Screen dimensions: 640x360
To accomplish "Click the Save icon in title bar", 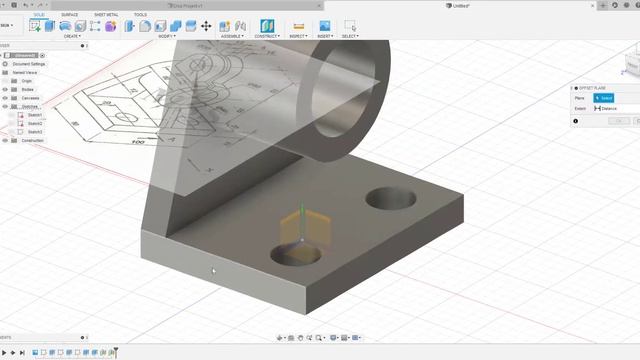I will coord(14,5).
